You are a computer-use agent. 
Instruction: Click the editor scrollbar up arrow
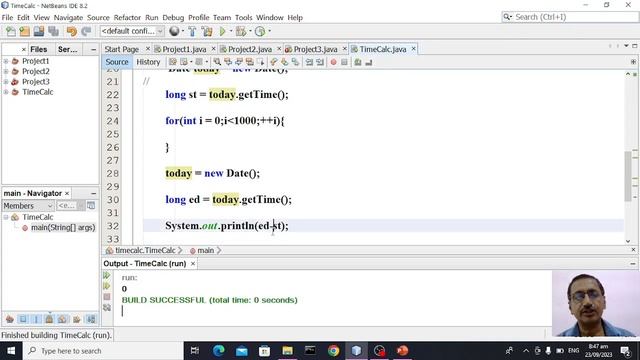click(x=628, y=74)
